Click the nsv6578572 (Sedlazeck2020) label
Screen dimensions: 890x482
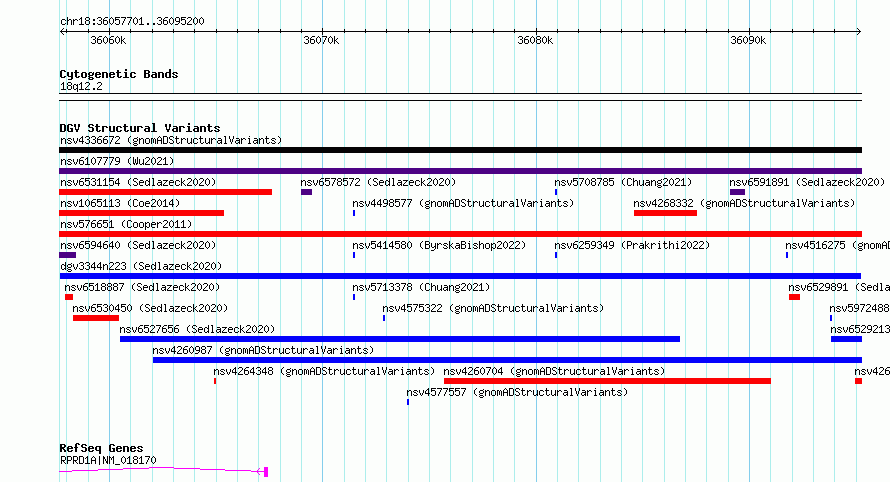pos(378,182)
